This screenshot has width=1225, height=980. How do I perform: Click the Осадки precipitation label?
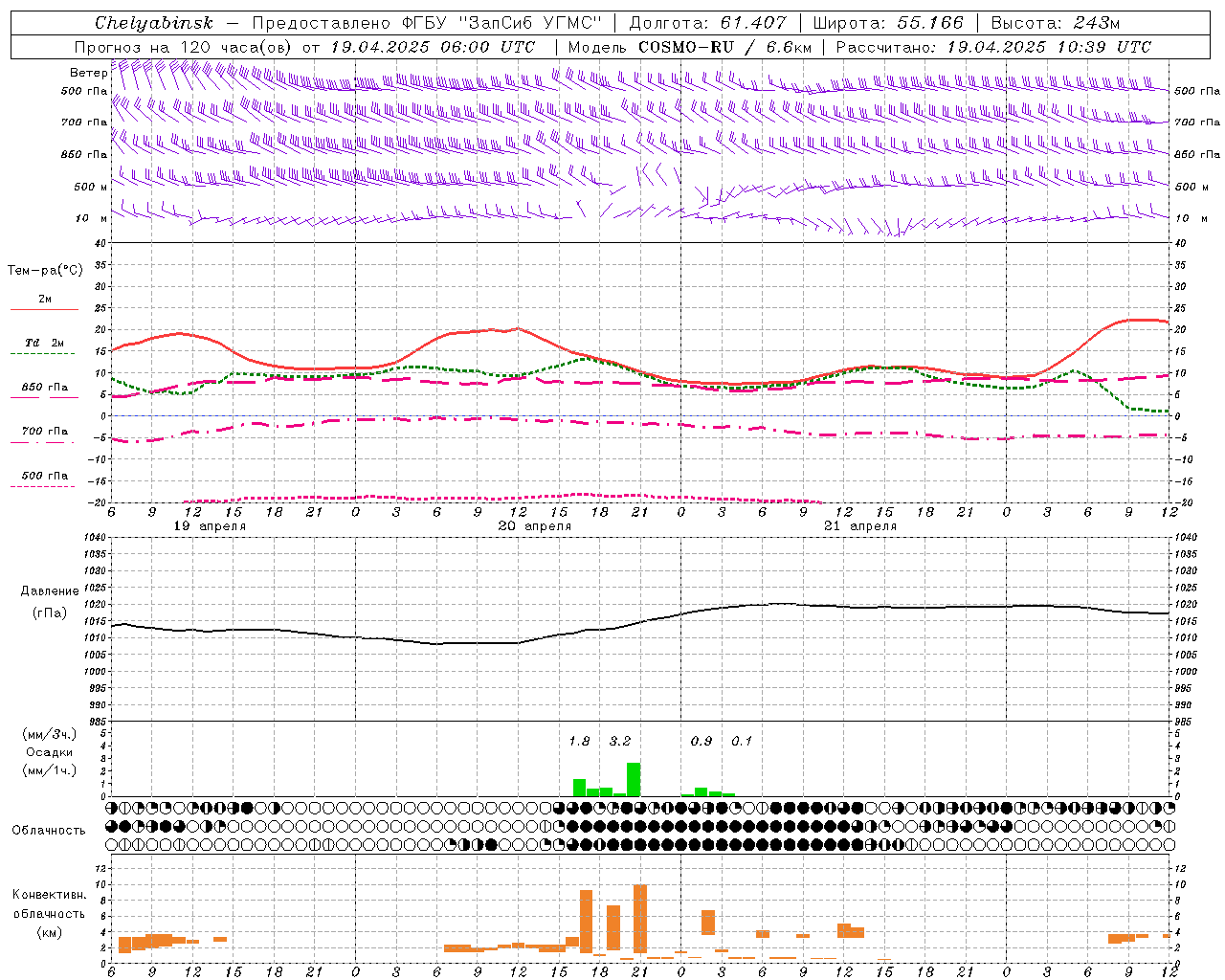tap(49, 752)
